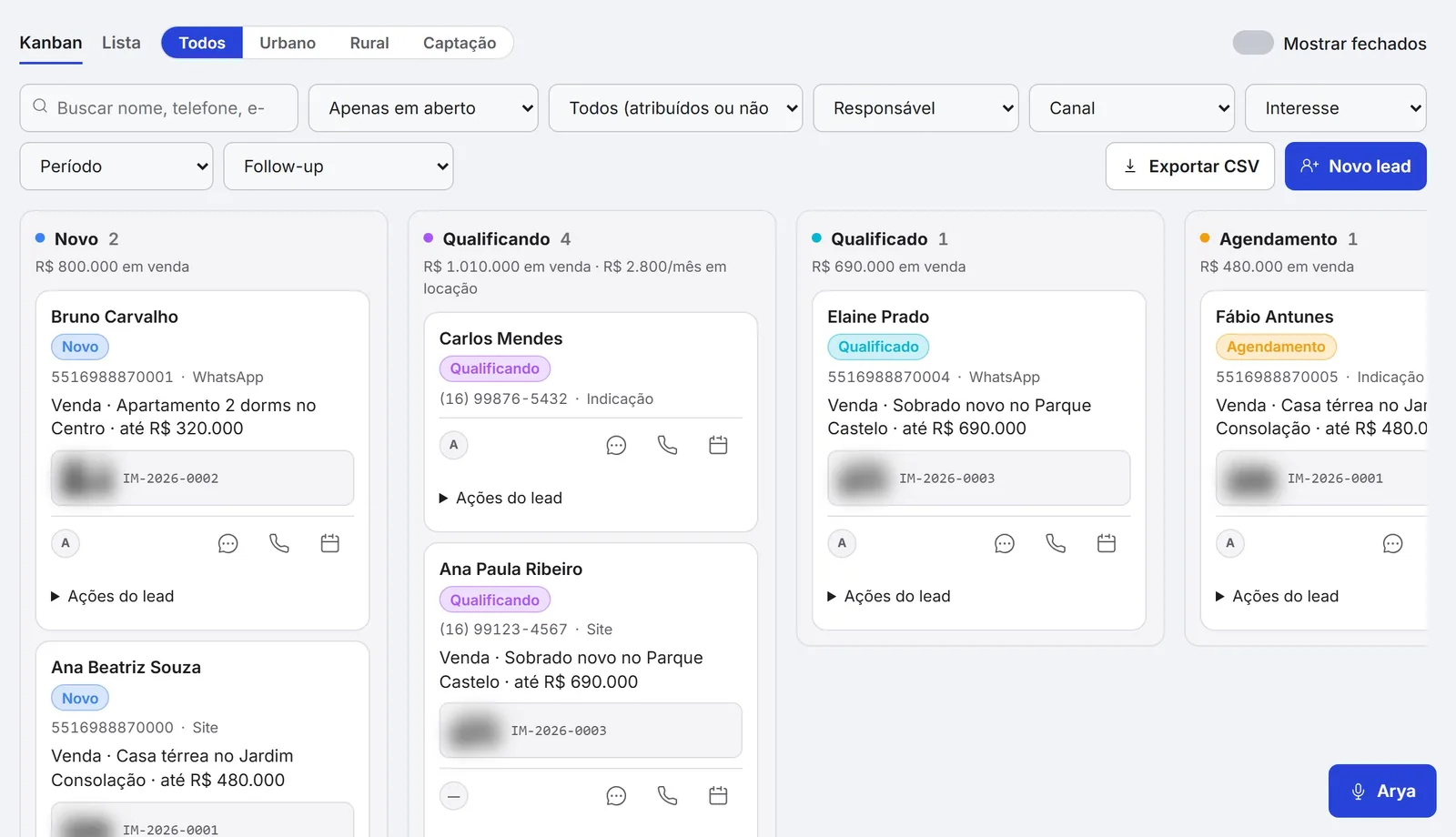Click unassigned dash avatar on Ana Paula Ribeiro card
1456x837 pixels.
454,796
